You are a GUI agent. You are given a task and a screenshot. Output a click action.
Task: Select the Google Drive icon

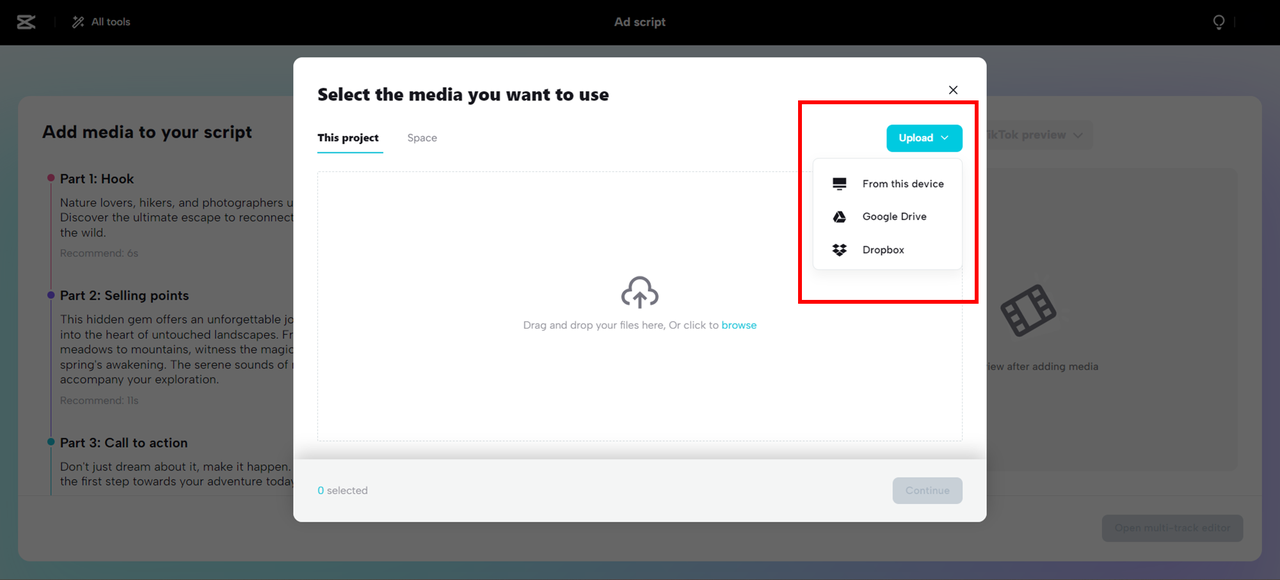coord(839,216)
